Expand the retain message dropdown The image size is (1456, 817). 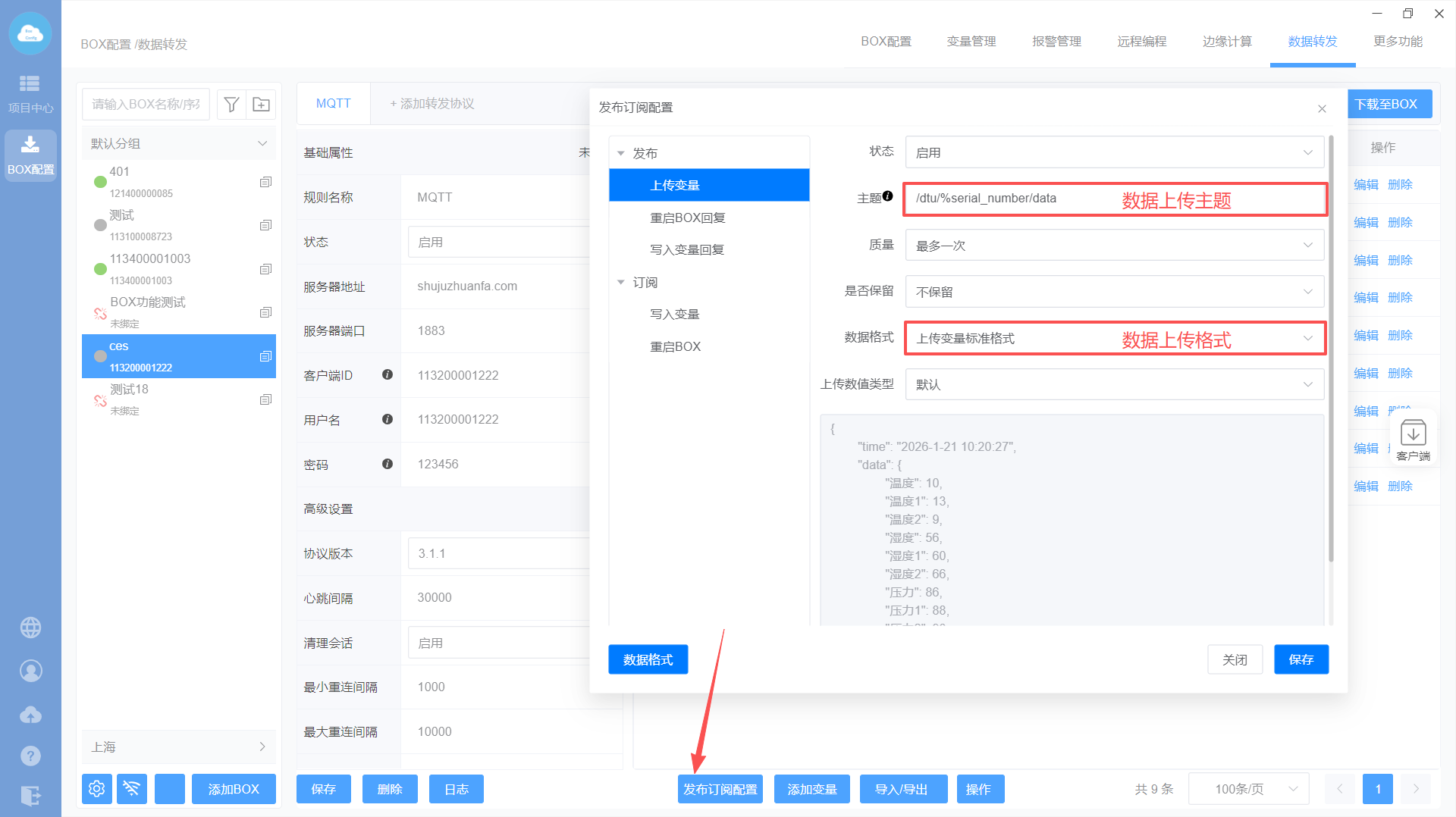click(x=1114, y=292)
